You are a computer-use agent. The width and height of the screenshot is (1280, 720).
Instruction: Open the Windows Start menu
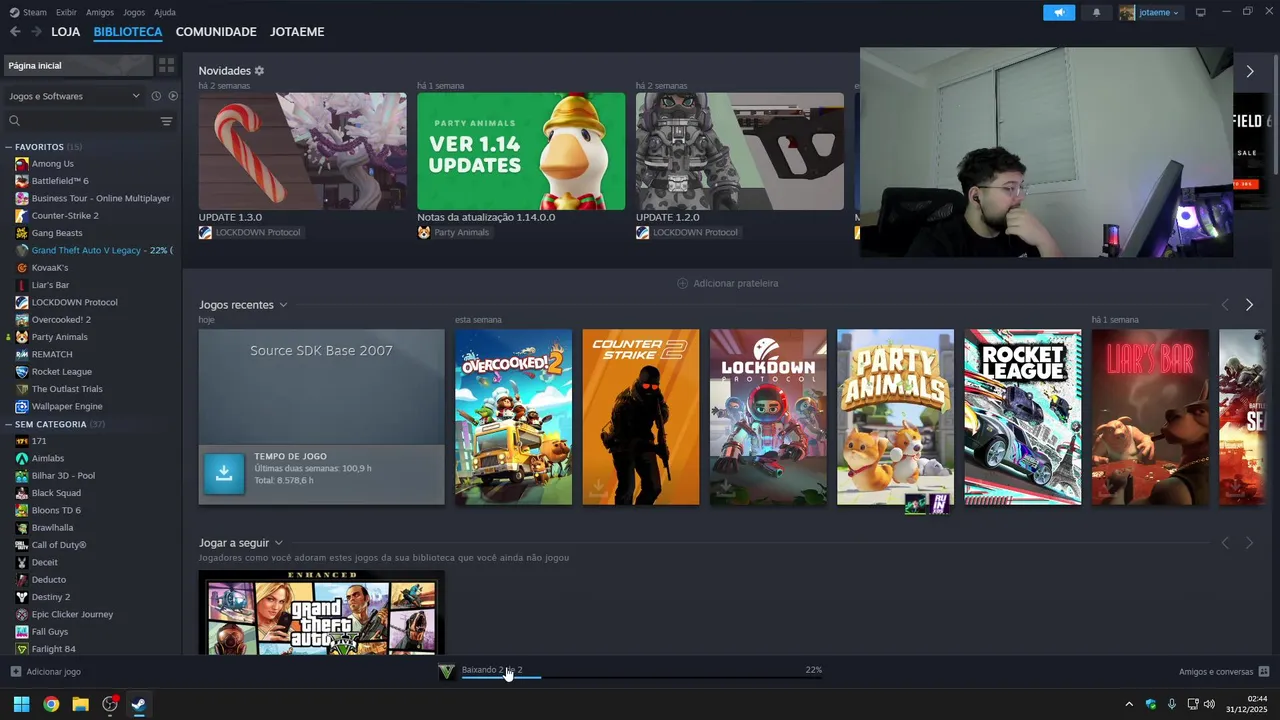coord(21,704)
